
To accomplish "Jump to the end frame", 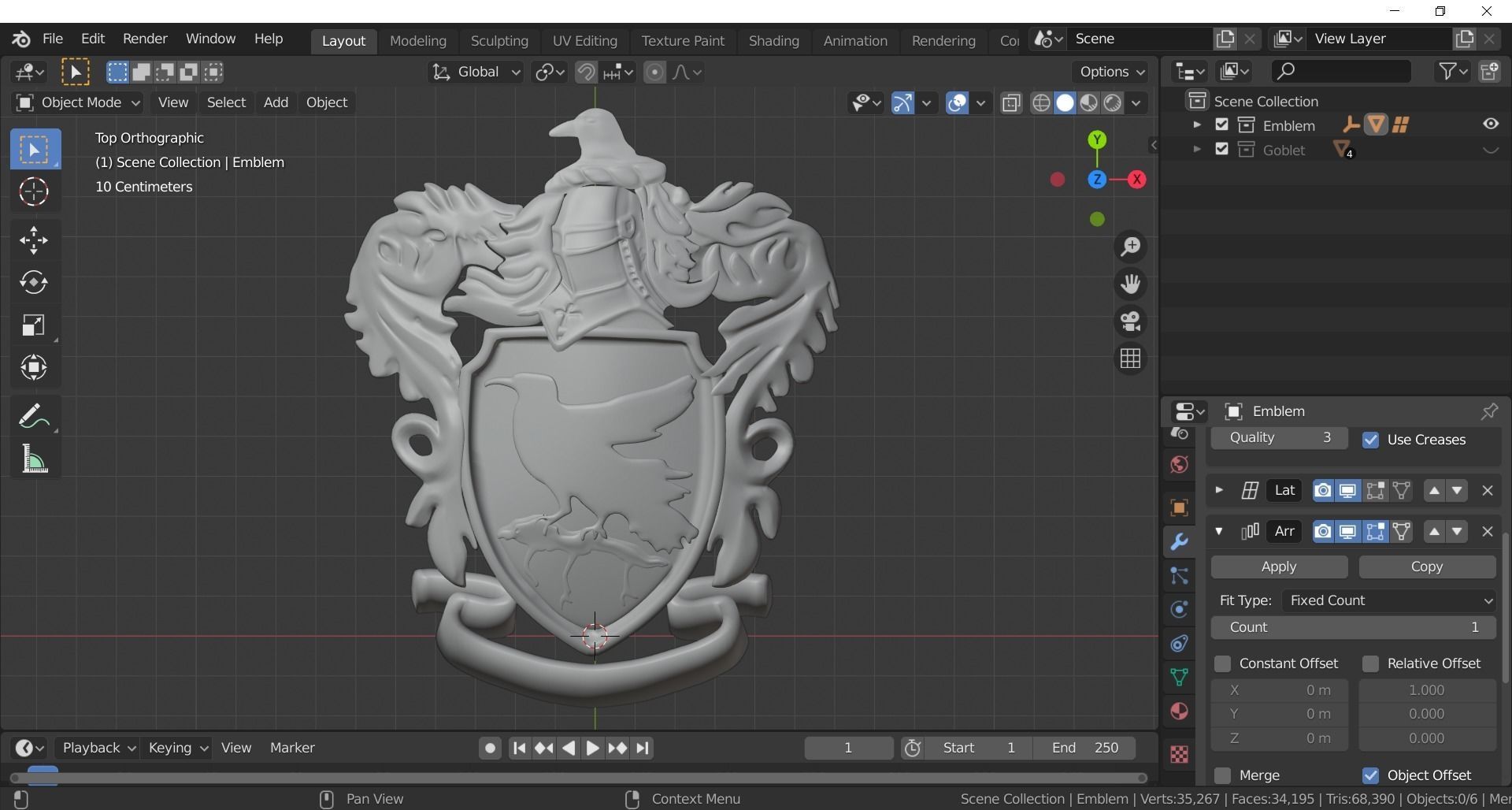I will [643, 748].
